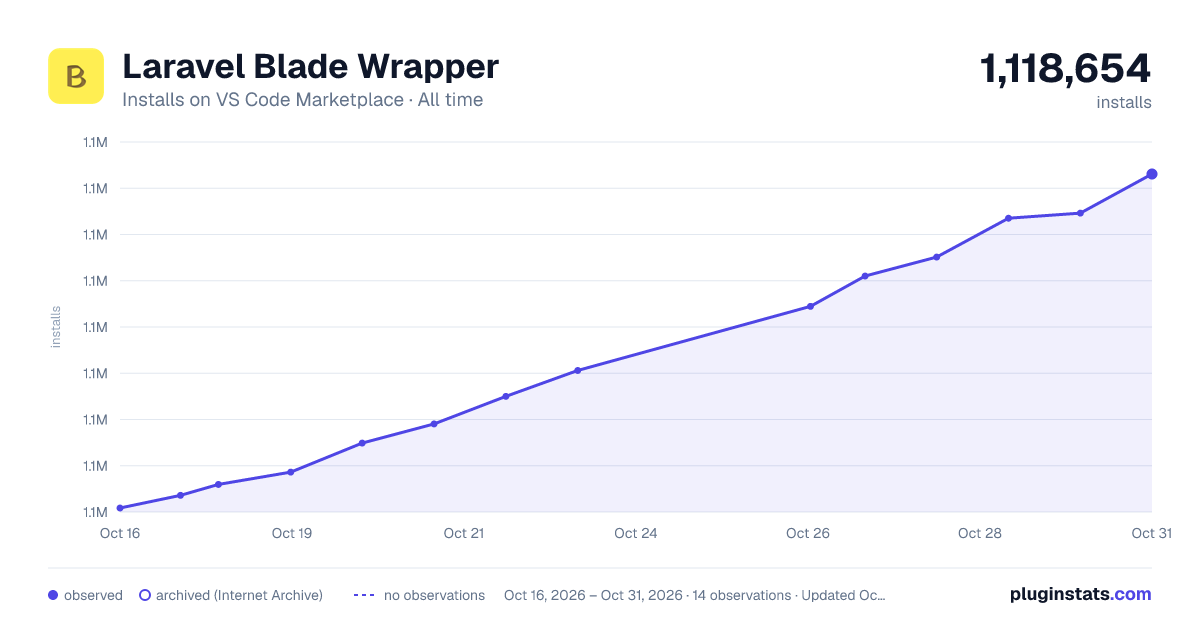
Task: Click 'installs' caption under the total count
Action: tap(1124, 102)
